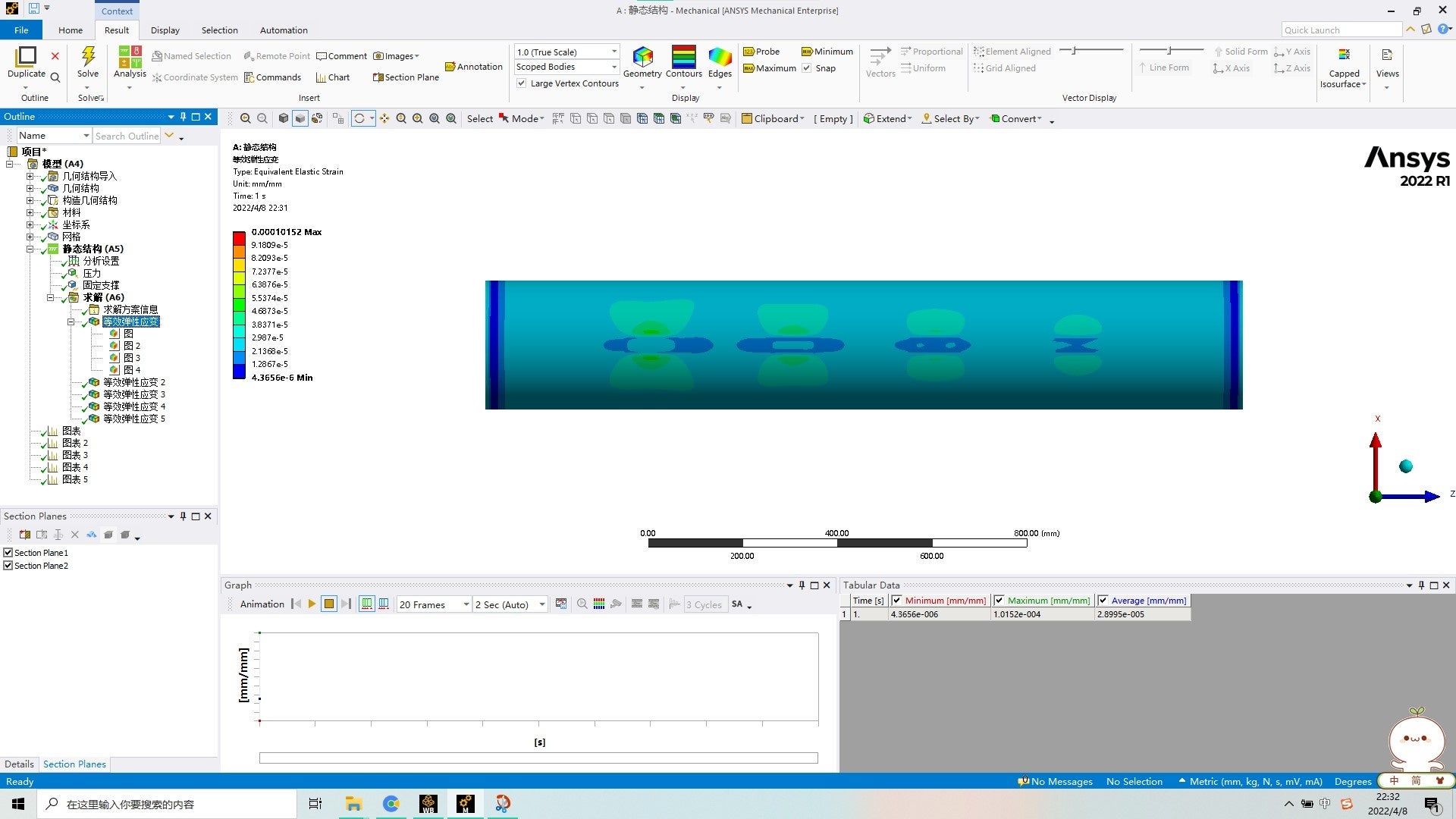Play the result animation

point(312,604)
